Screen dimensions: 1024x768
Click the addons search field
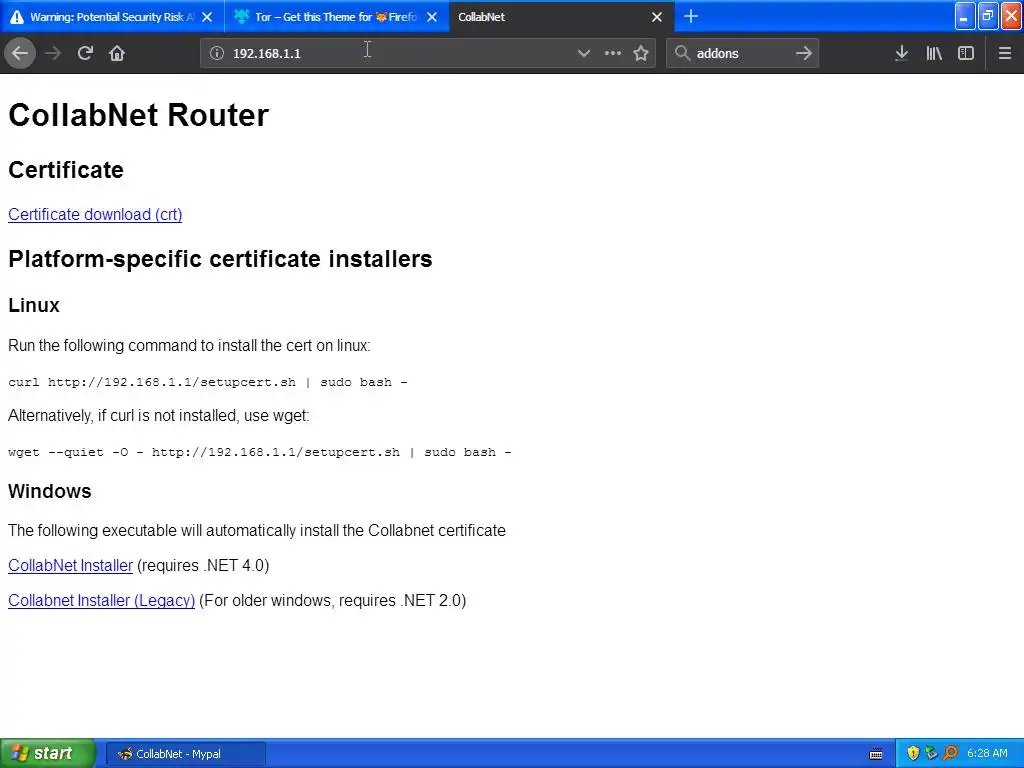coord(741,54)
